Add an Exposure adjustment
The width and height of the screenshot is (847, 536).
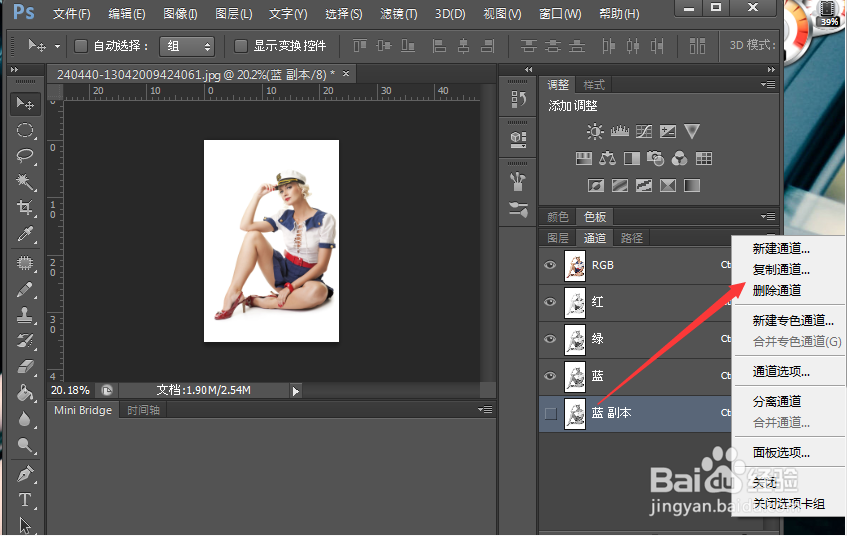click(x=668, y=131)
